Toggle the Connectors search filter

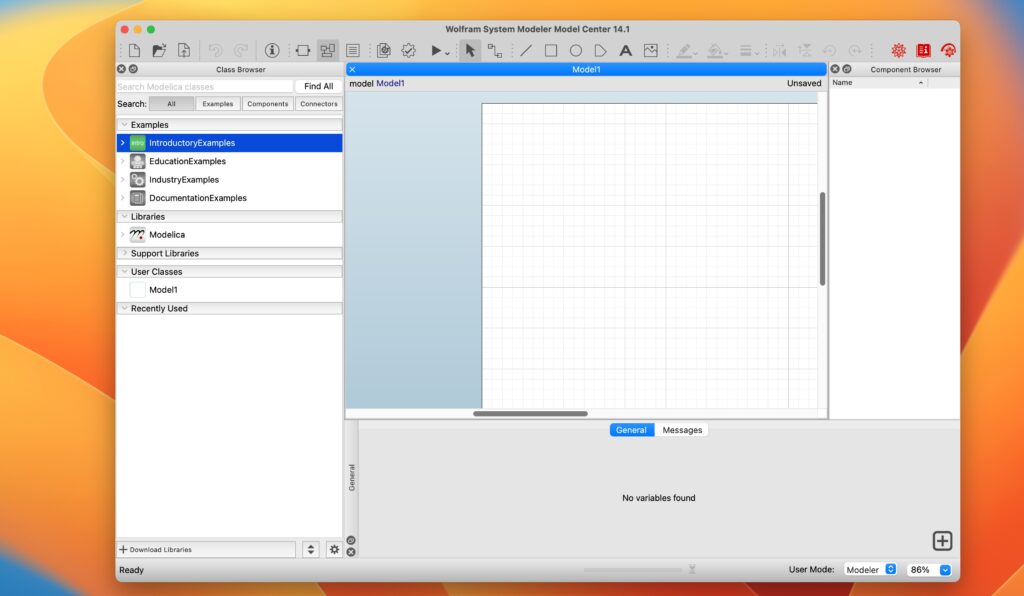318,103
